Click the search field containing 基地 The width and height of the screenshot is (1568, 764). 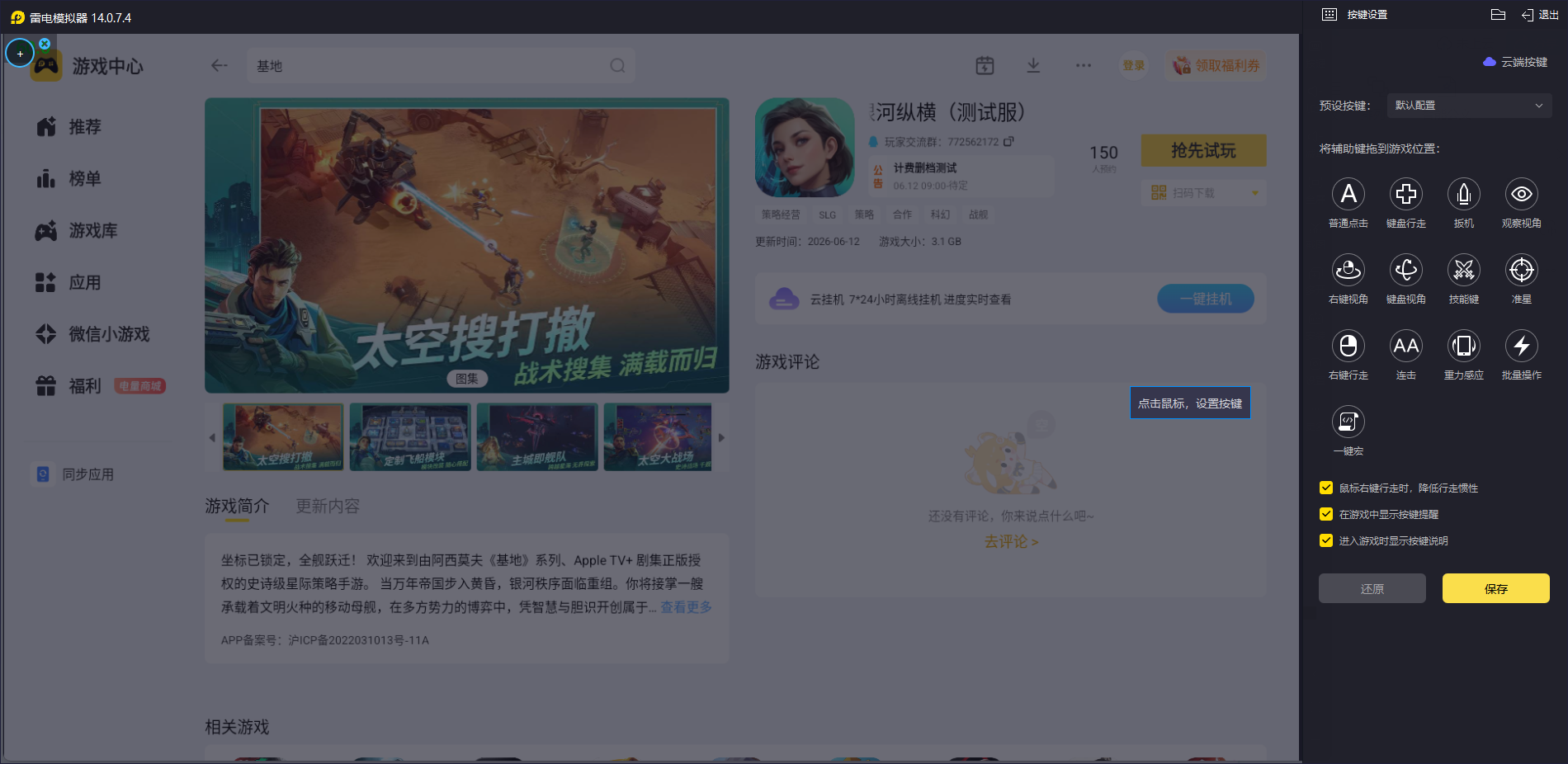tap(441, 66)
